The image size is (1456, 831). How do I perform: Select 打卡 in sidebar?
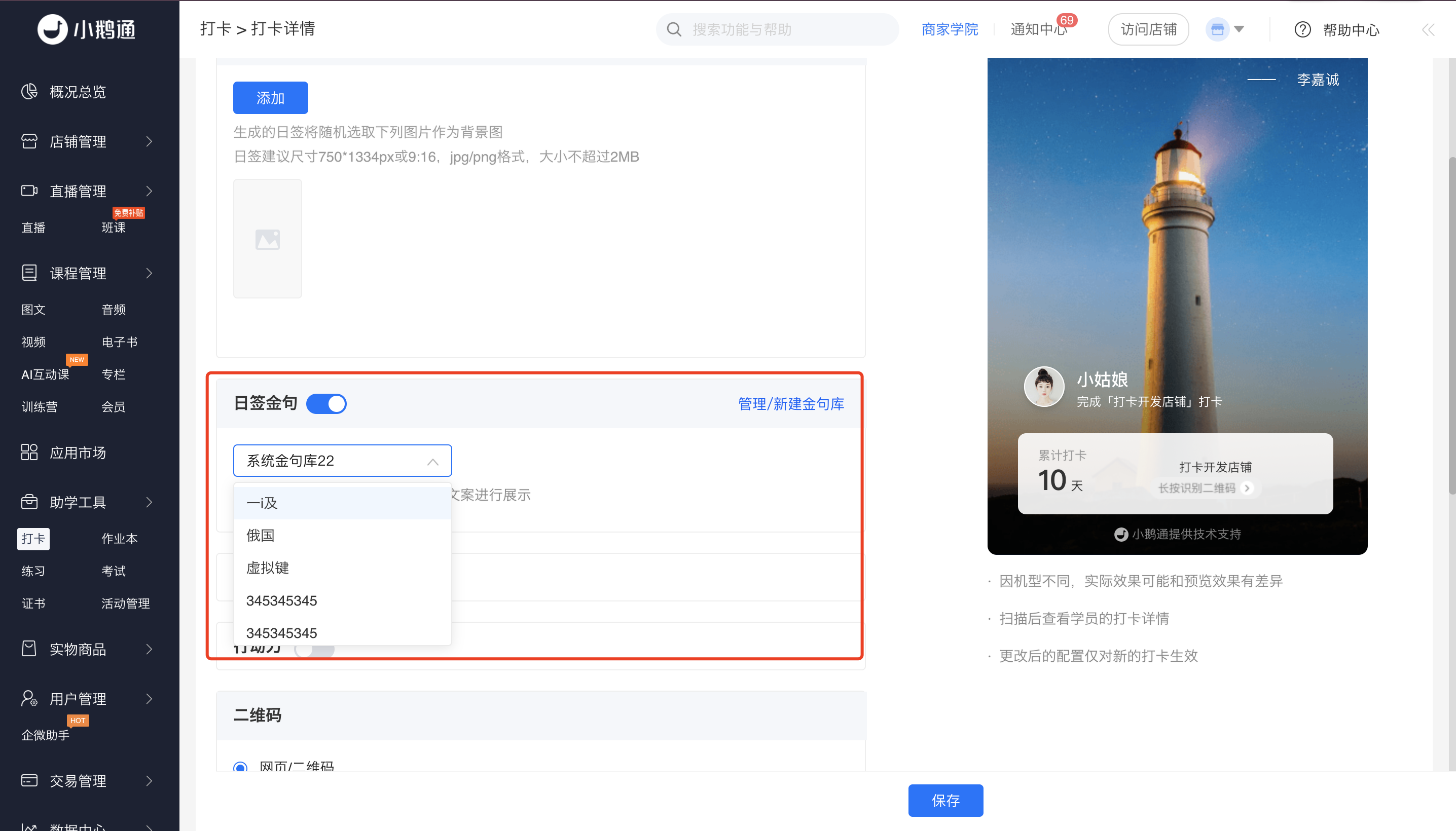(x=33, y=538)
